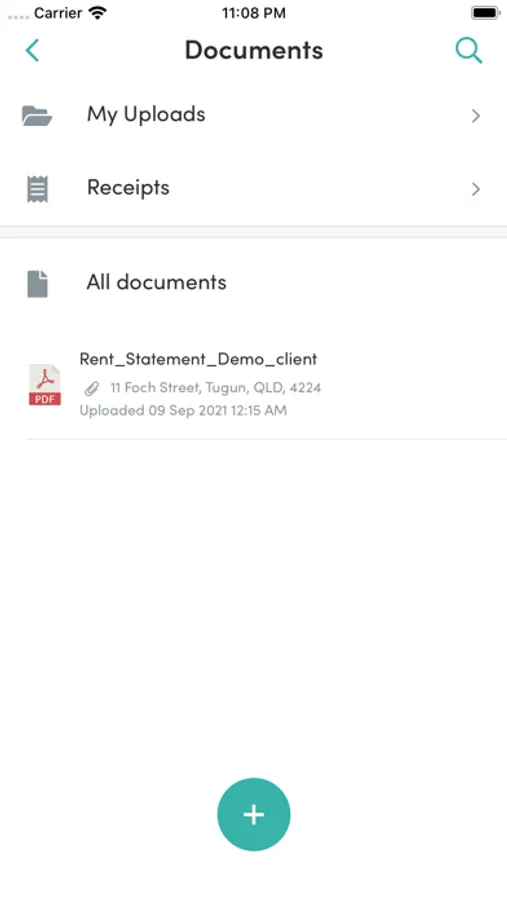This screenshot has width=507, height=900.
Task: Click the paperclip attachment icon
Action: 92,389
